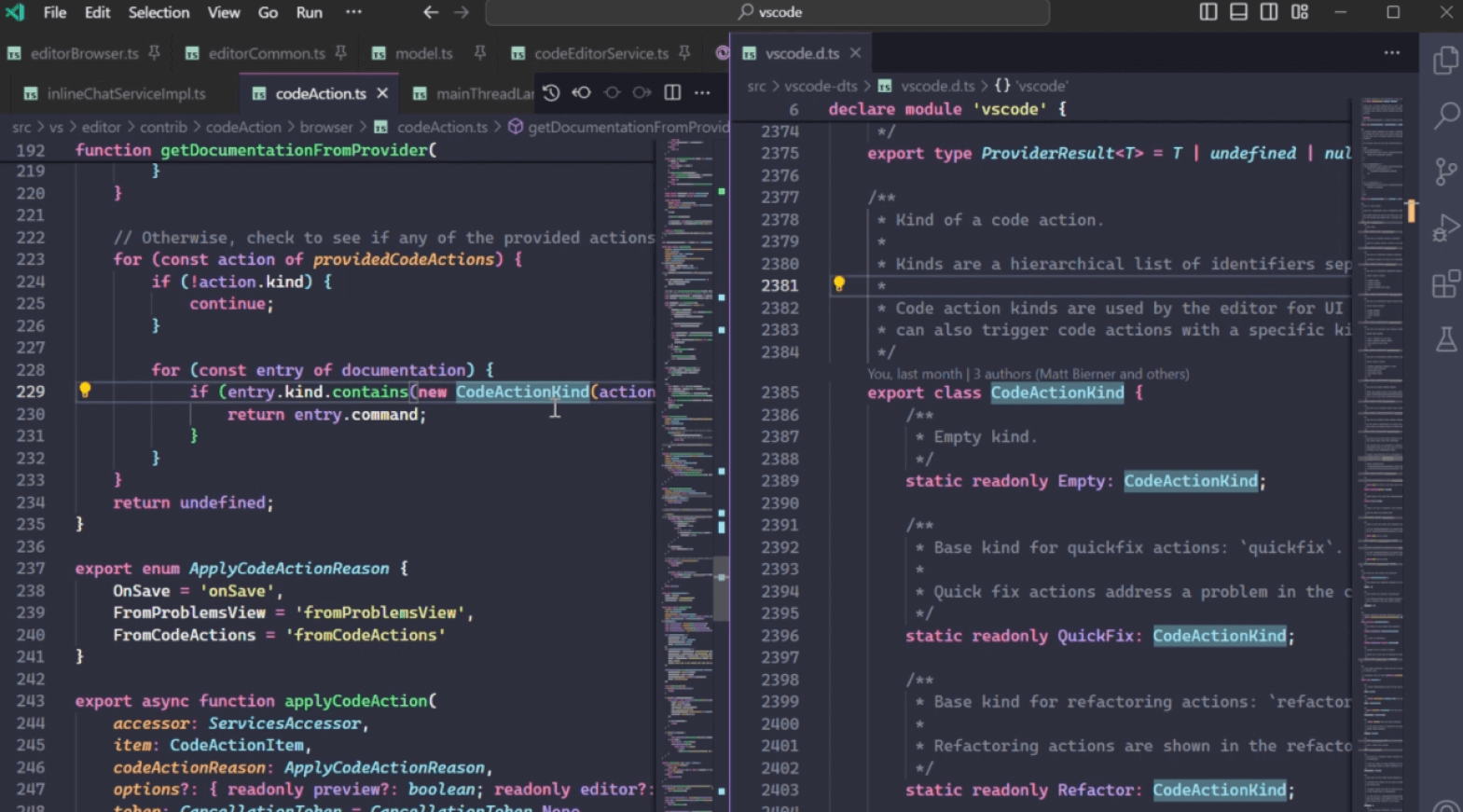The width and height of the screenshot is (1463, 812).
Task: Click the middle circle revision icon
Action: pos(612,92)
